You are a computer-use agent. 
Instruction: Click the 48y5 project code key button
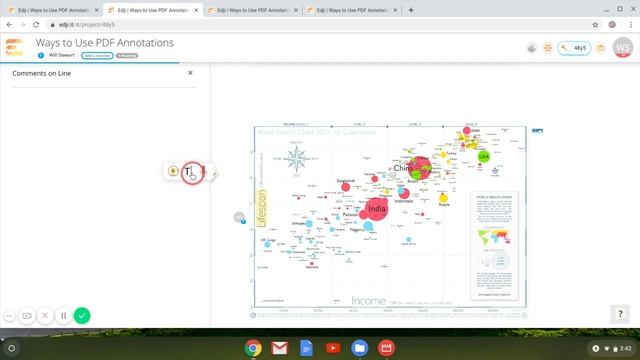click(574, 48)
